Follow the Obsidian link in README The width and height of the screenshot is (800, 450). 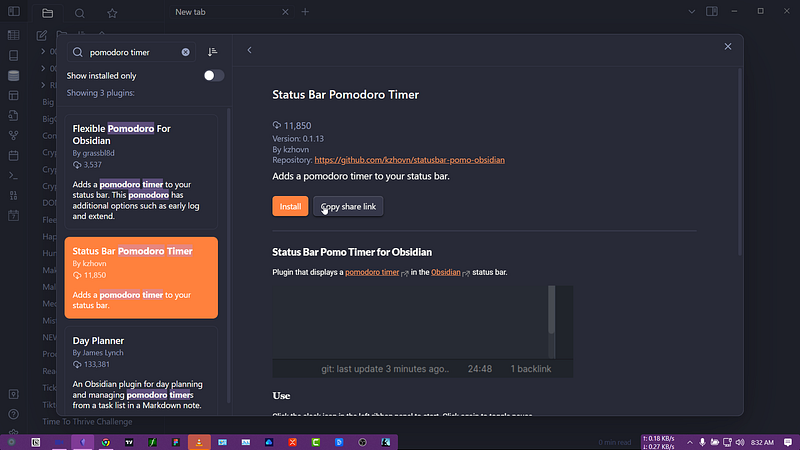click(445, 272)
